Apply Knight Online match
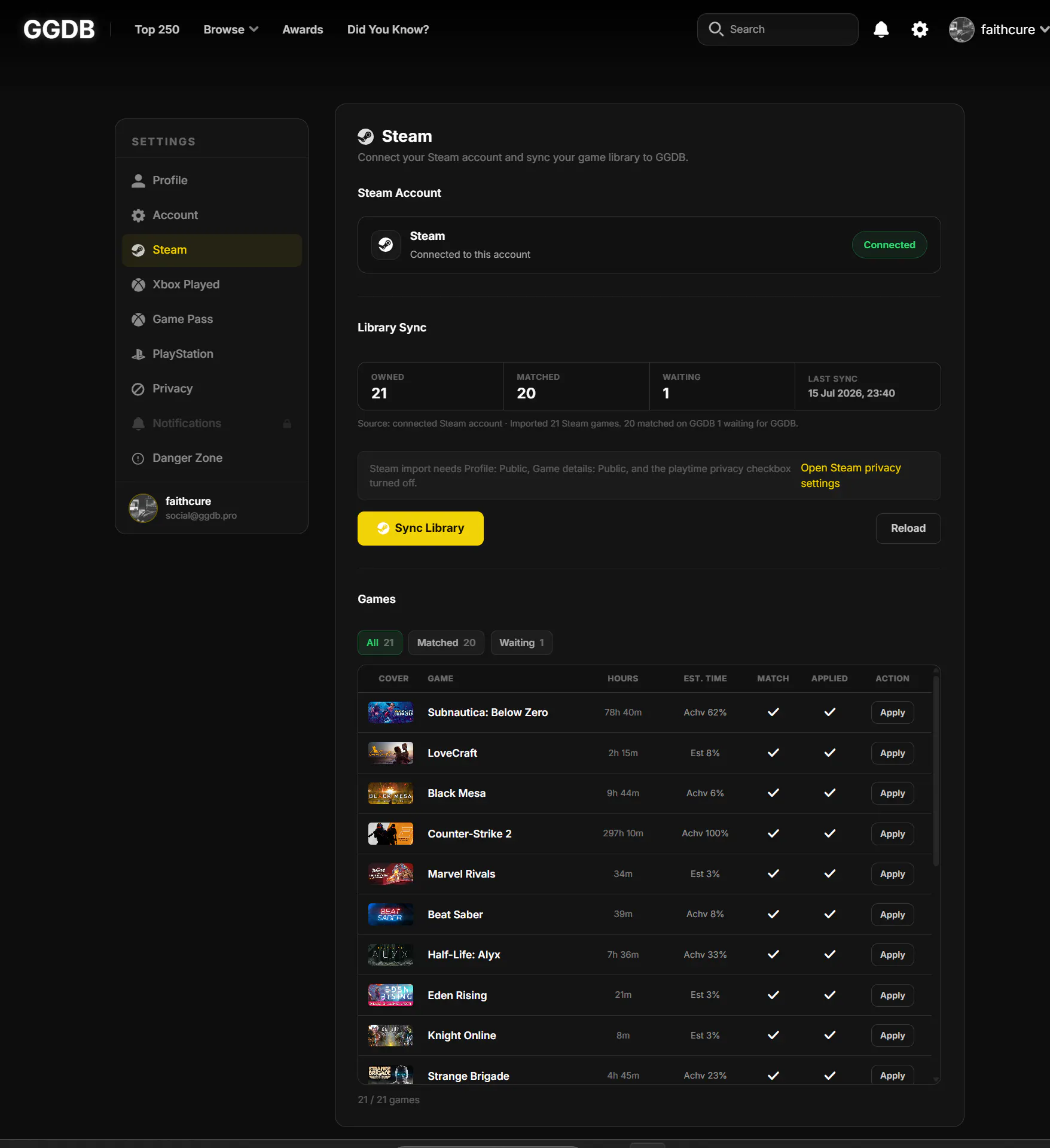 [892, 1036]
